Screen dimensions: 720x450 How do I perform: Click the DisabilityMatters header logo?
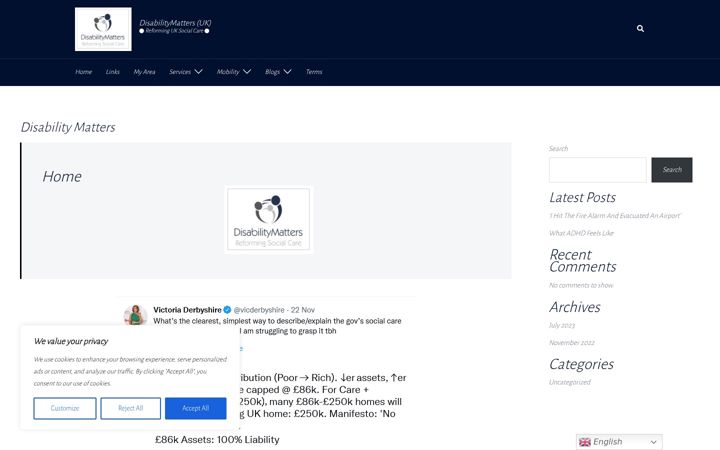(x=103, y=29)
